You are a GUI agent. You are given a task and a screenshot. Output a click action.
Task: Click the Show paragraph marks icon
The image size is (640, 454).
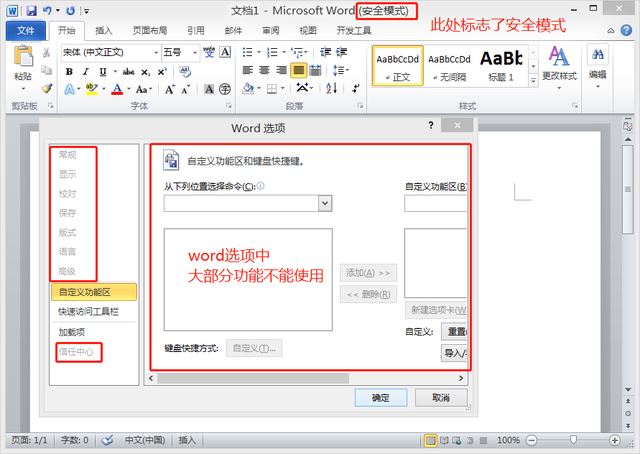pos(356,88)
